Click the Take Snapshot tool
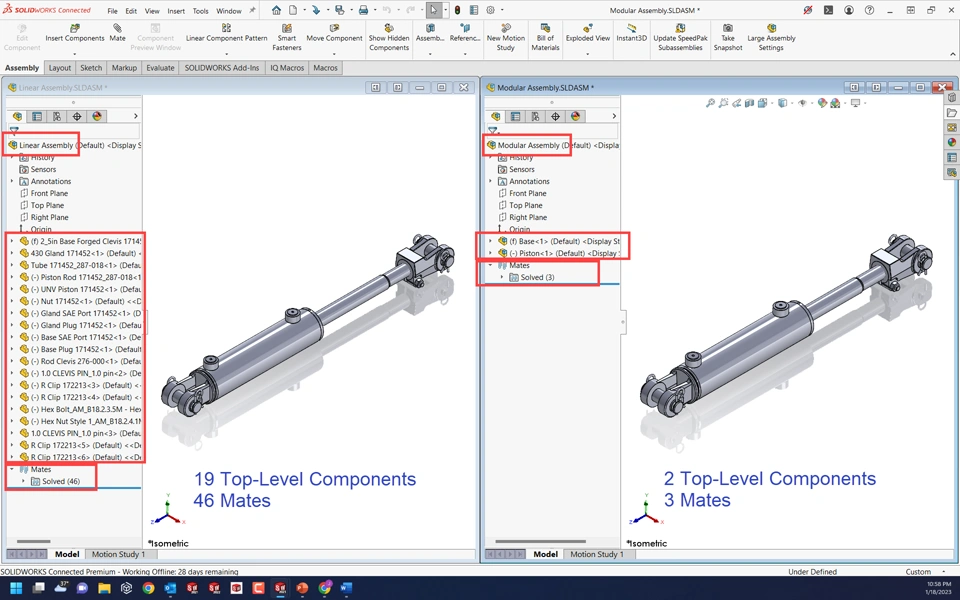960x600 pixels. coord(727,37)
